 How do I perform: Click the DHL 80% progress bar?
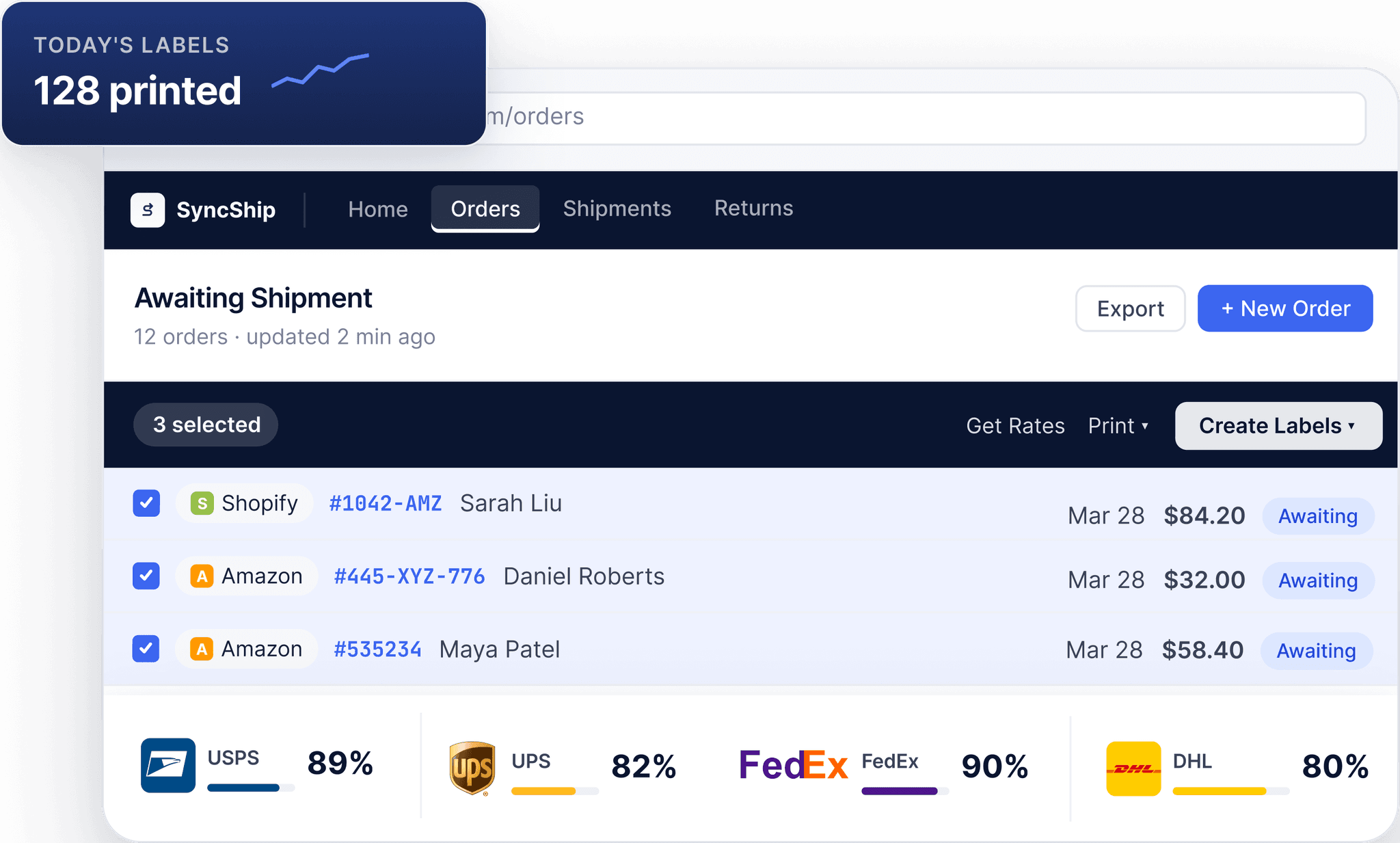point(1231,791)
